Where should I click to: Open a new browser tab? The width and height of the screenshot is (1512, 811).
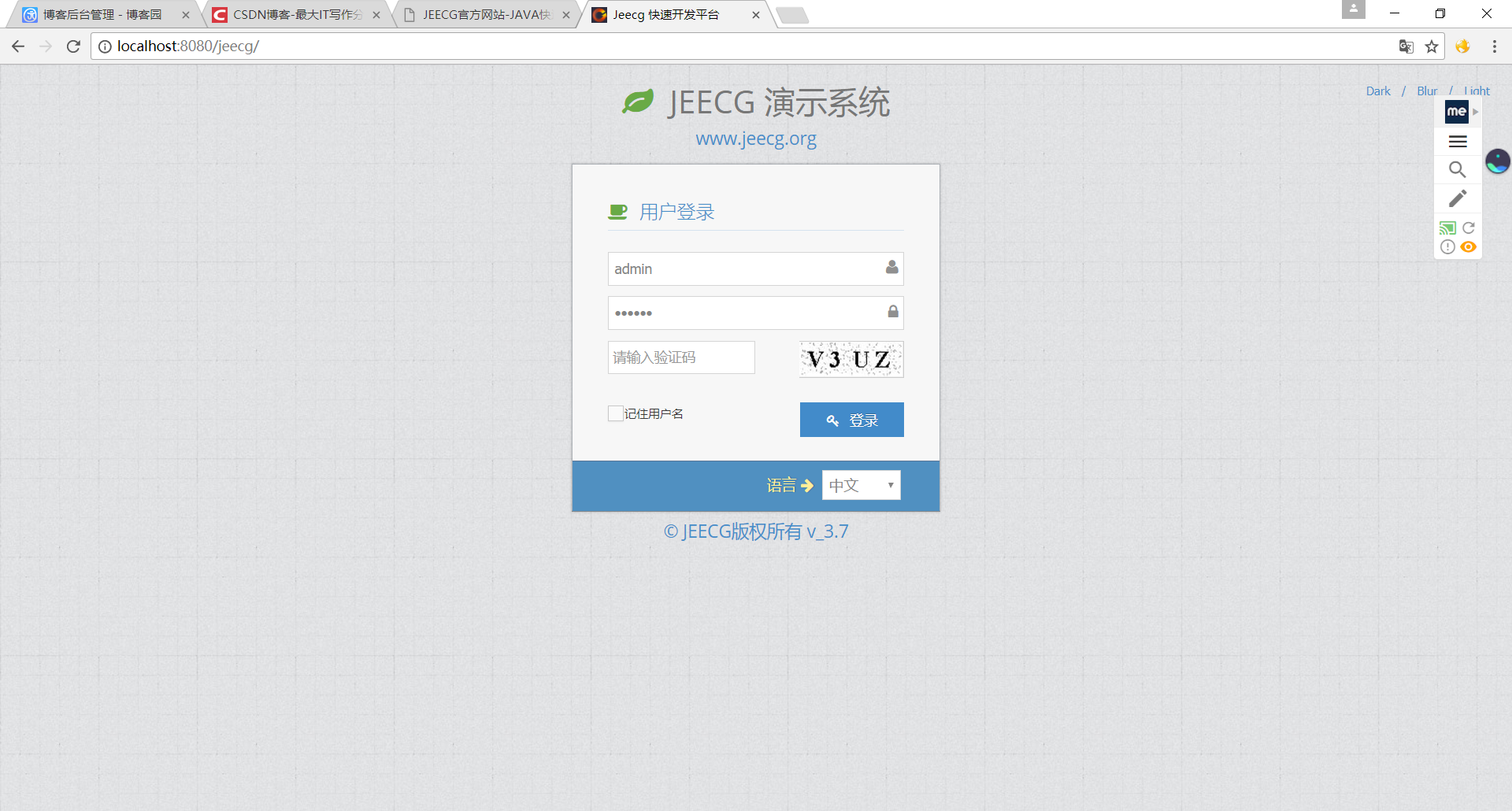pos(792,16)
